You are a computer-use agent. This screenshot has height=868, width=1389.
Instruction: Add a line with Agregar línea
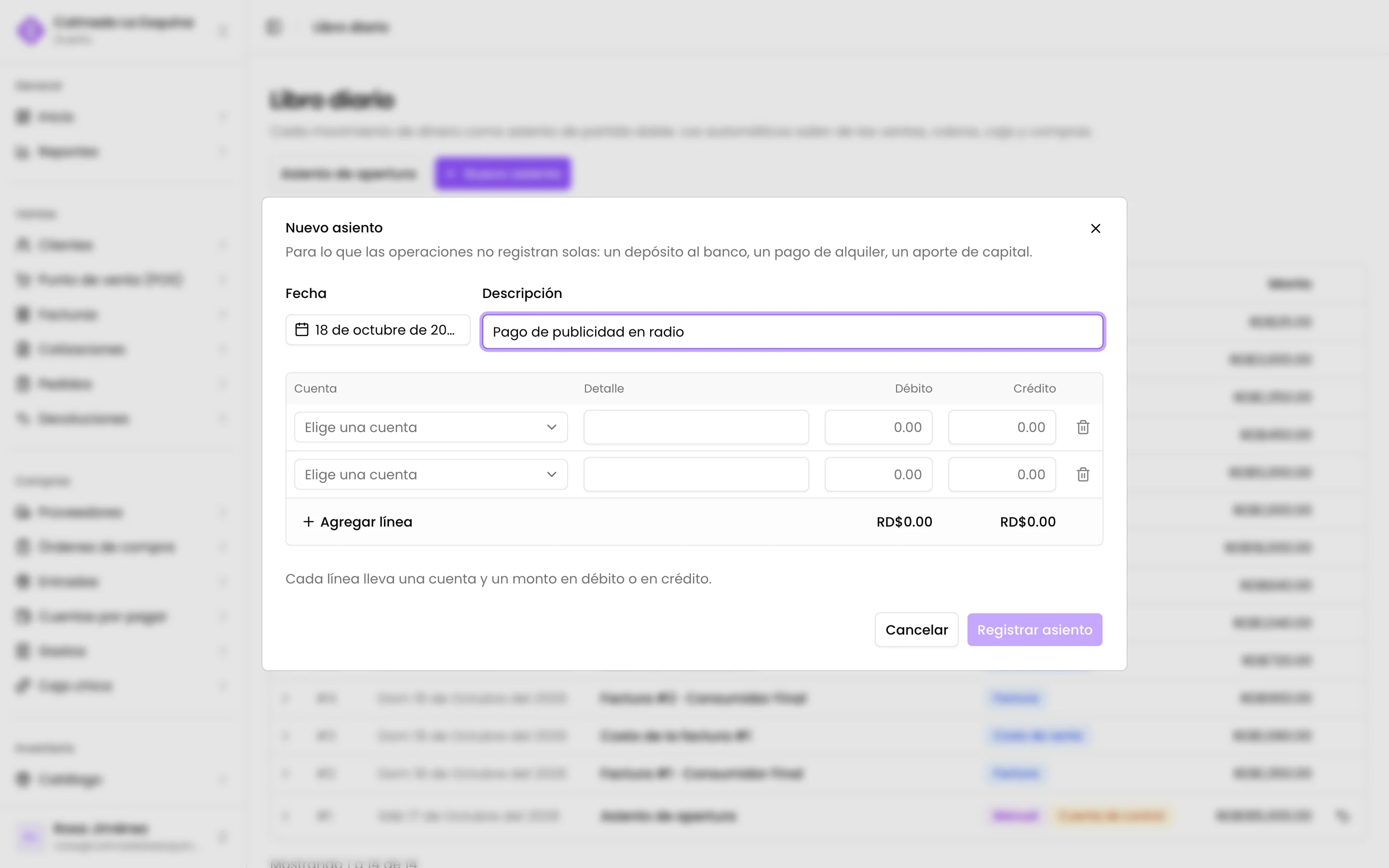(x=357, y=522)
